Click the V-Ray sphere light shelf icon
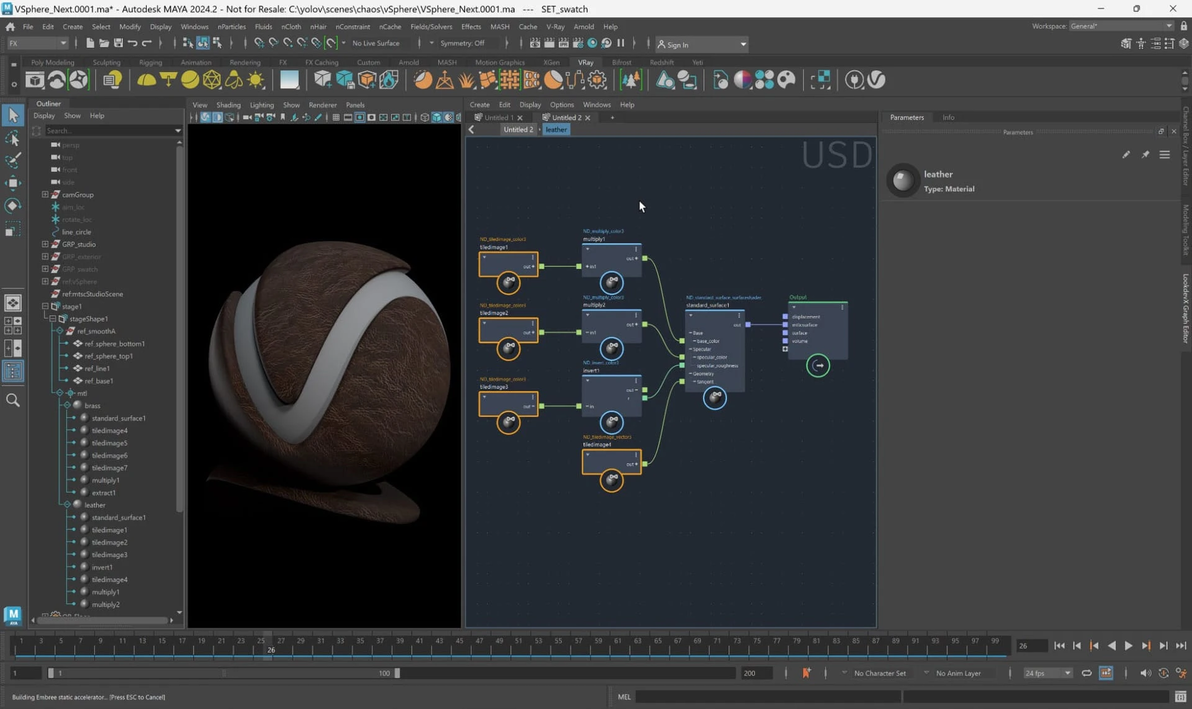This screenshot has width=1192, height=709. (x=190, y=80)
